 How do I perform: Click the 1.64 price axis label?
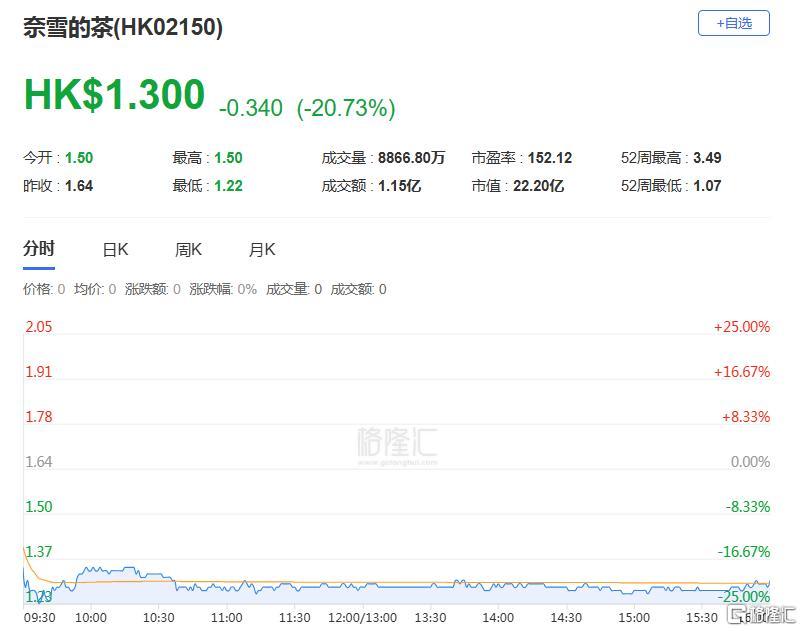39,462
